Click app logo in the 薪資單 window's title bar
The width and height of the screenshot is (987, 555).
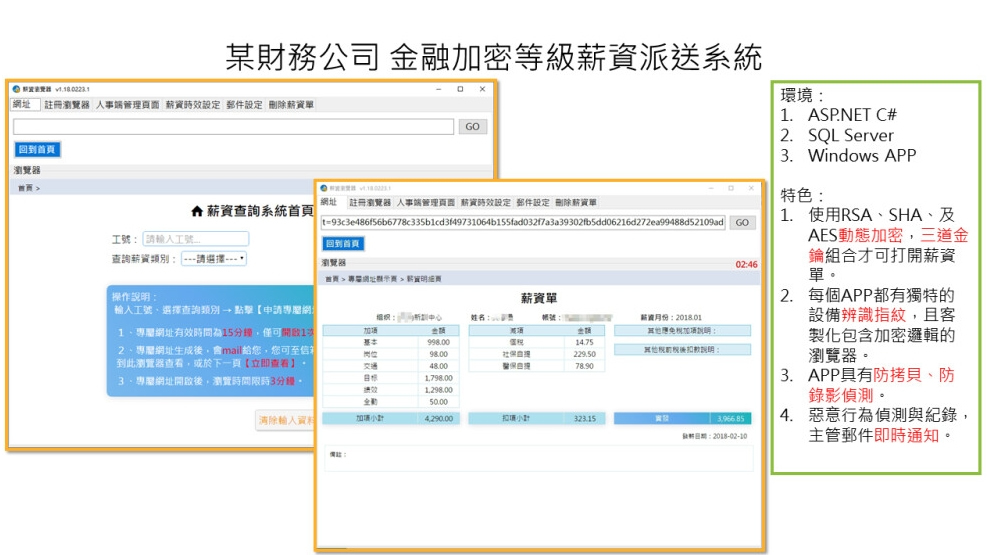pyautogui.click(x=324, y=187)
